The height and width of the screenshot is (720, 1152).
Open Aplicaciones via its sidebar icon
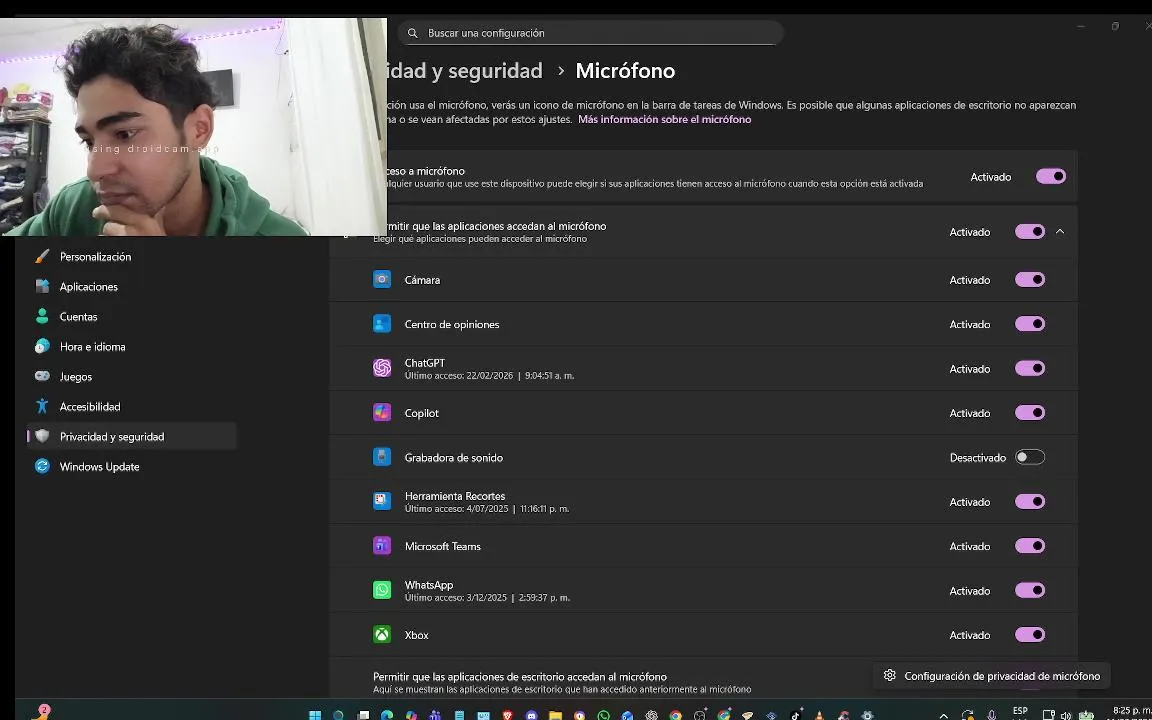pyautogui.click(x=43, y=287)
